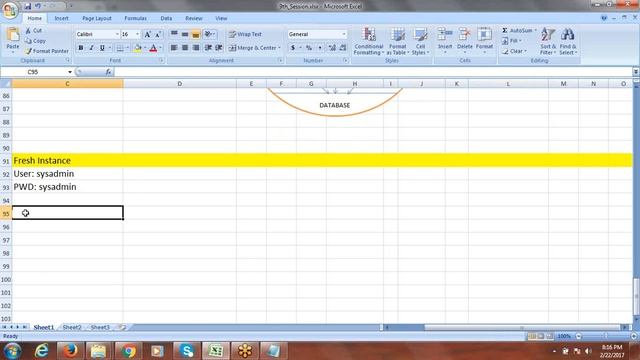Set Middle Align vertical alignment
Viewport: 640px width, 360px height.
[185, 34]
